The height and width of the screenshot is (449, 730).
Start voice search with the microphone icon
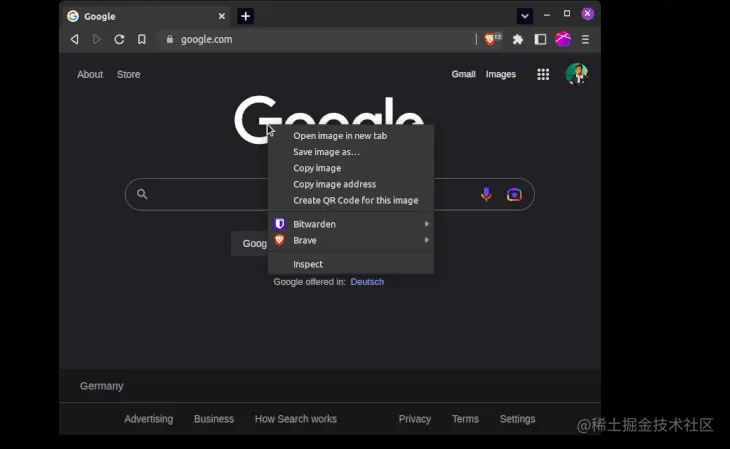coord(486,194)
